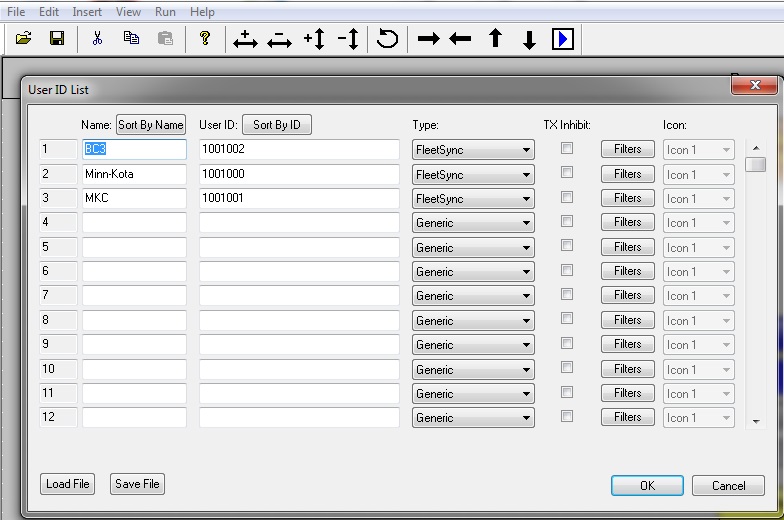Open Type dropdown for BC3 row
The image size is (784, 520).
click(x=473, y=150)
